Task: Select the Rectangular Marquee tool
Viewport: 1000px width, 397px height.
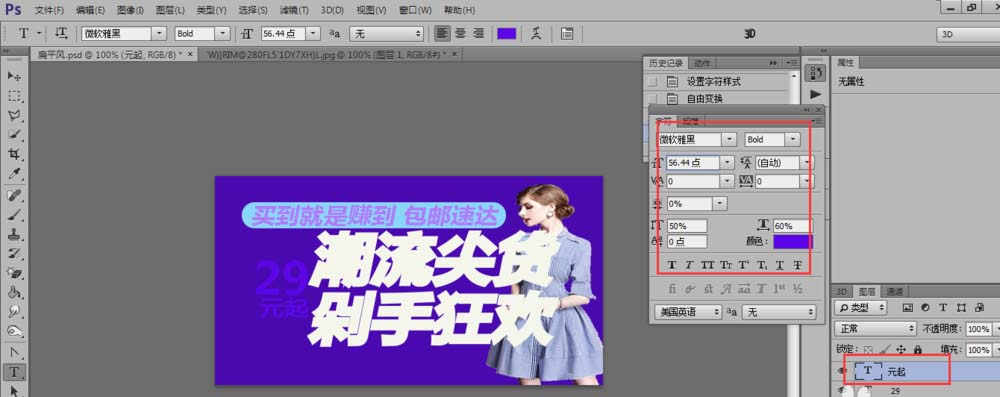Action: tap(14, 96)
